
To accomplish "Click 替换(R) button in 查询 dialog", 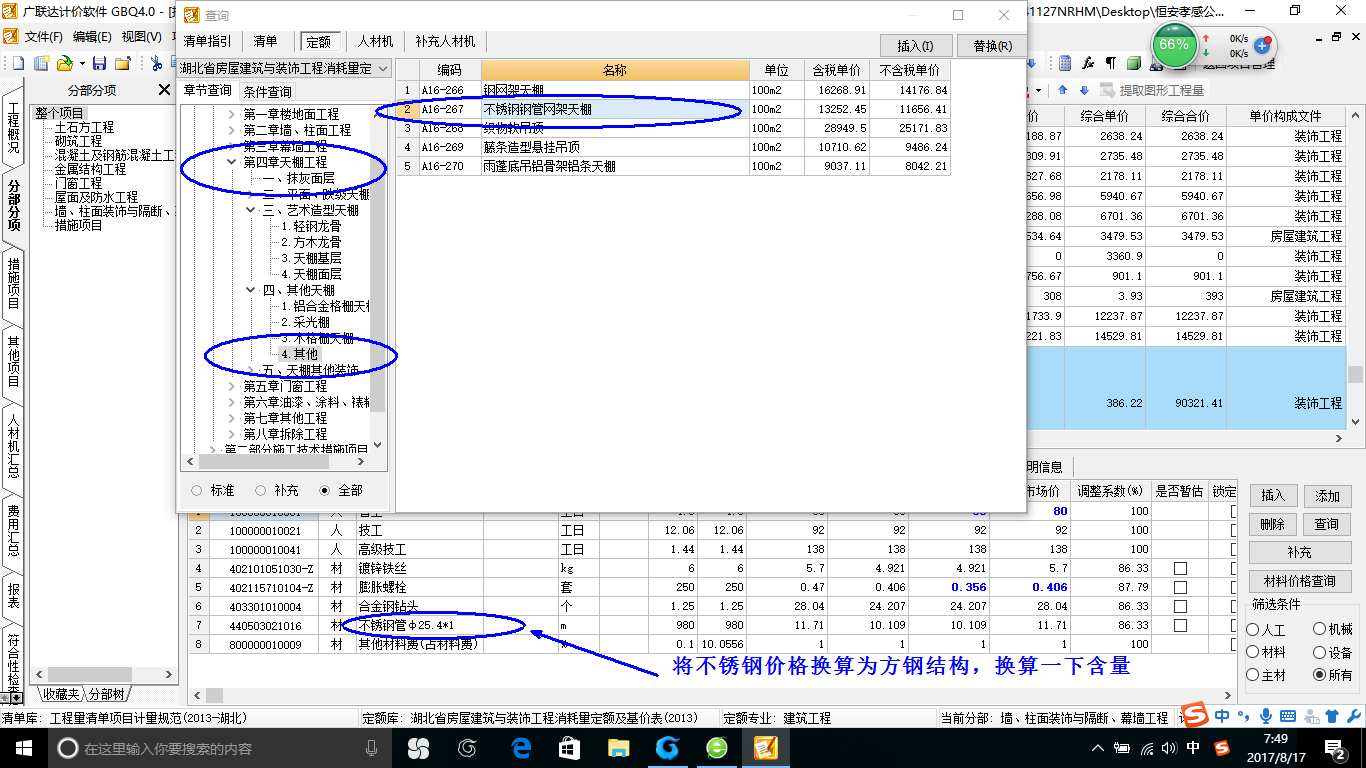I will [x=991, y=46].
